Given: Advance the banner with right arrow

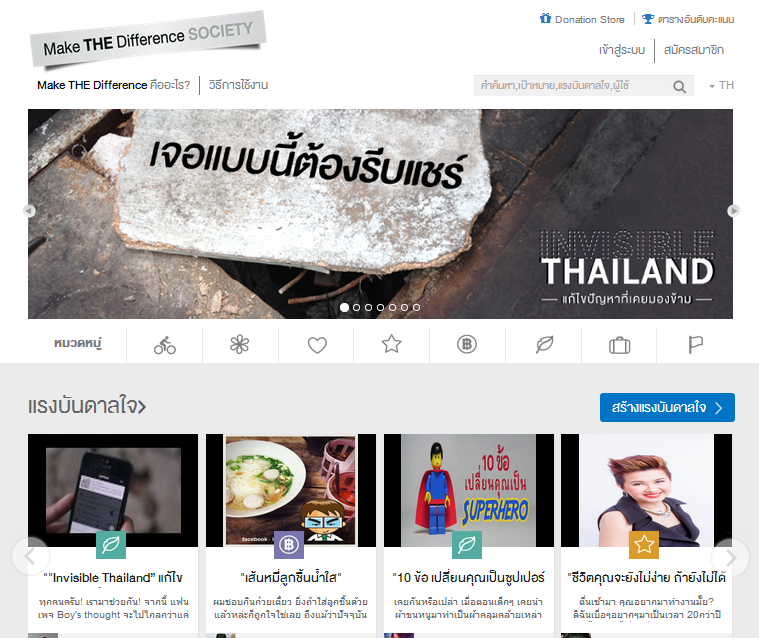Looking at the screenshot, I should 733,211.
